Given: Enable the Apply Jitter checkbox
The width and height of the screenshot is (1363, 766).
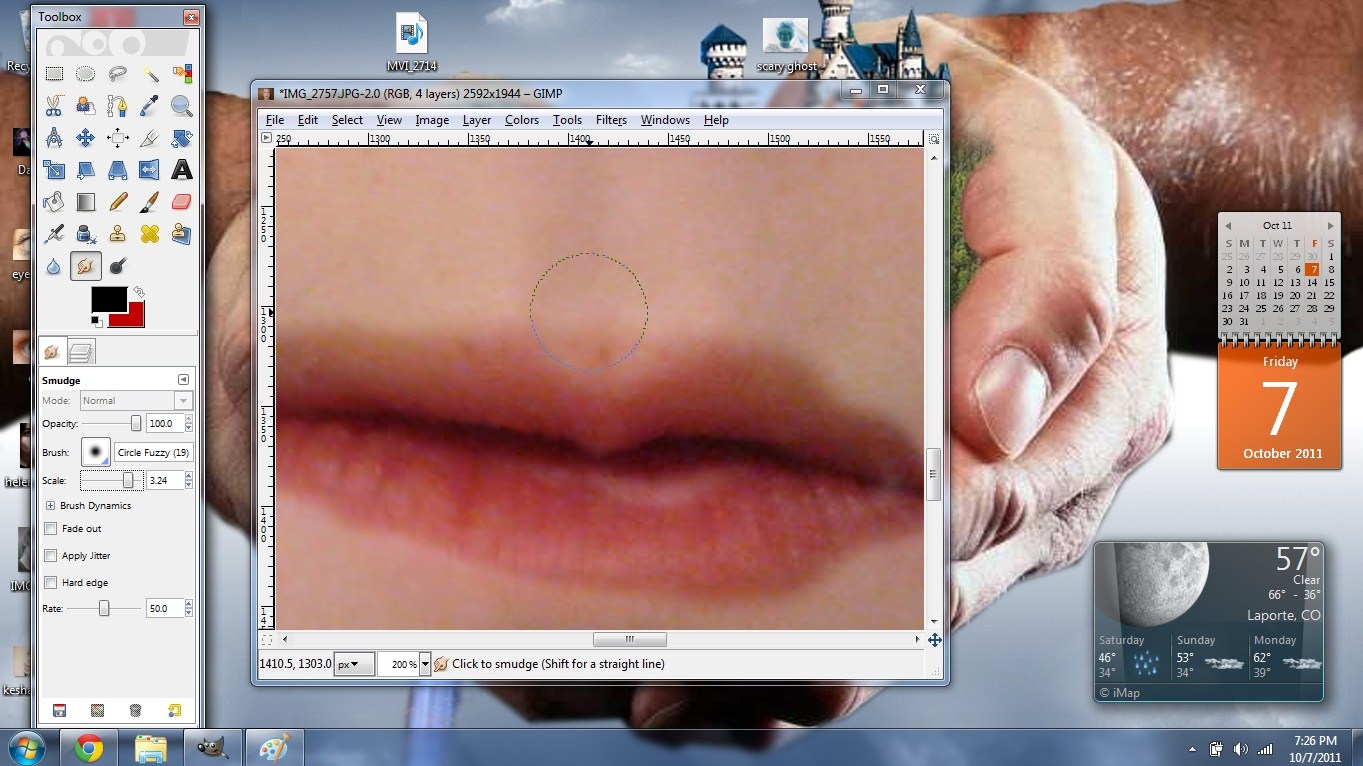Looking at the screenshot, I should (x=51, y=555).
